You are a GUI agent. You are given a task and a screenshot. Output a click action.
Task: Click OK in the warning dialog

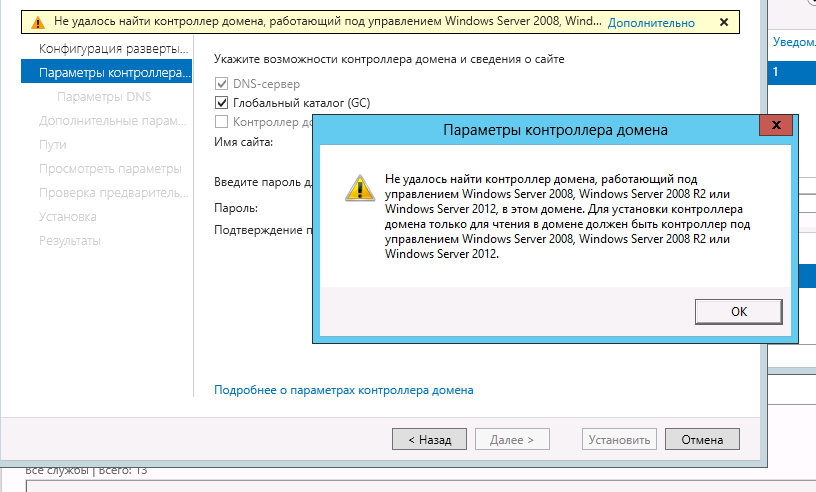pyautogui.click(x=738, y=311)
